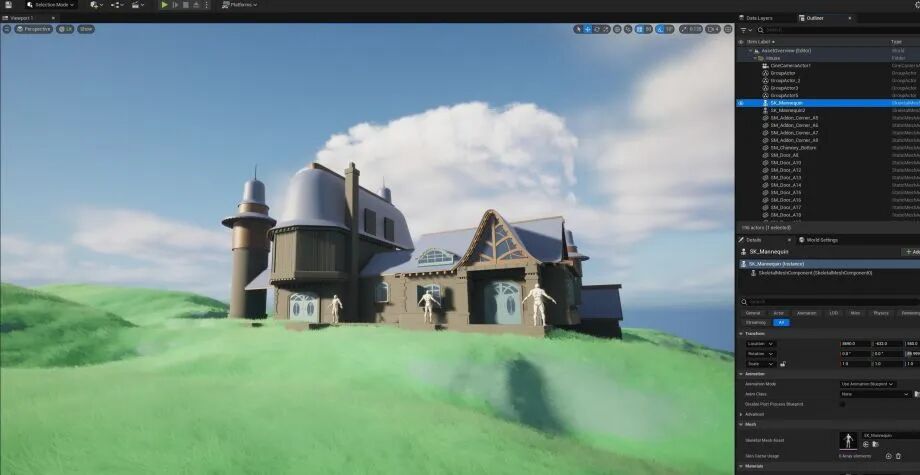
Task: Collapse the Transform section
Action: [741, 334]
